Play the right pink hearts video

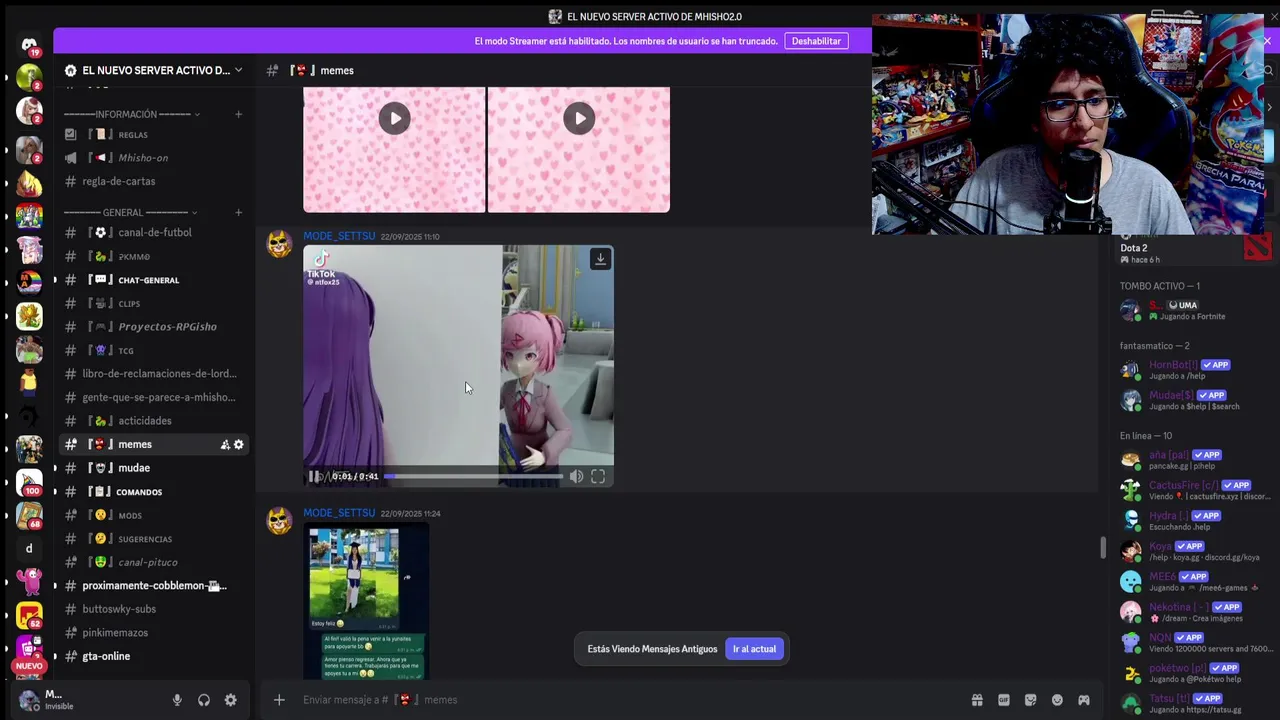[579, 119]
